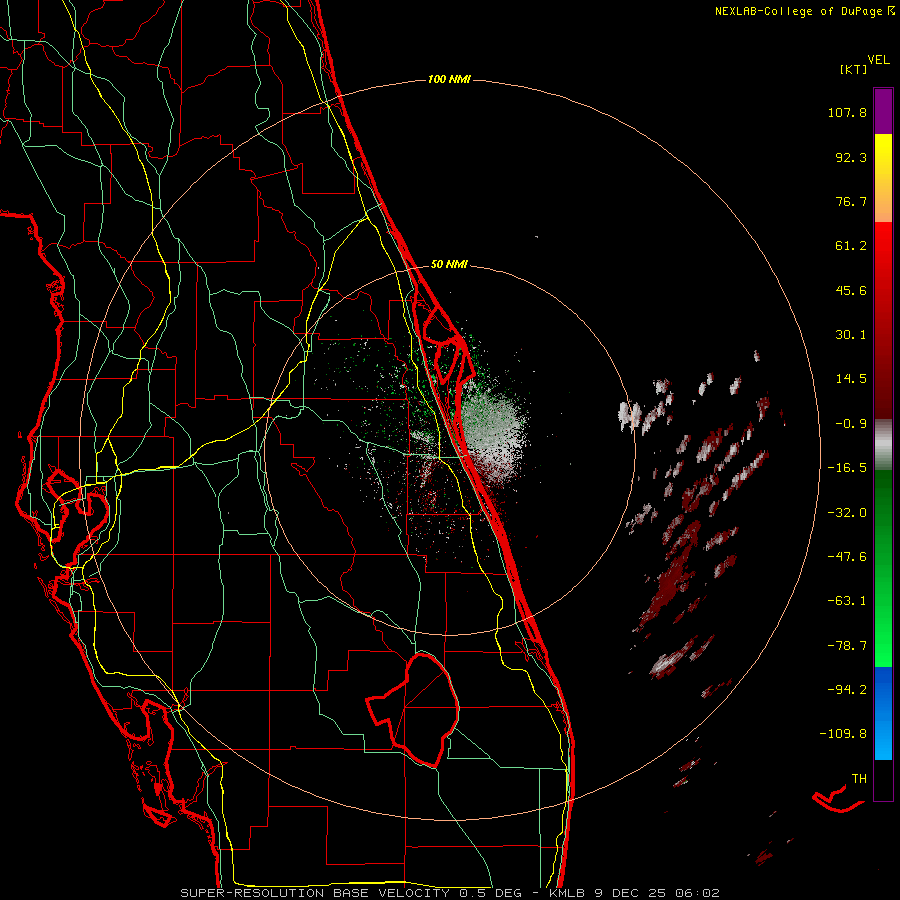Click the 45.6 velocity scale value
This screenshot has height=900, width=900.
(851, 290)
